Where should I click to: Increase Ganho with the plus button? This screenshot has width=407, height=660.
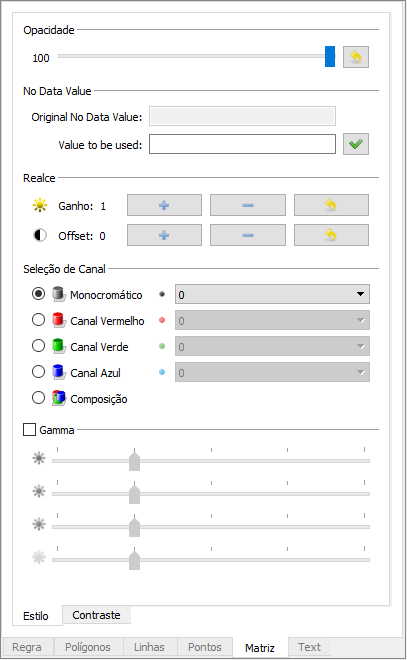tap(164, 205)
